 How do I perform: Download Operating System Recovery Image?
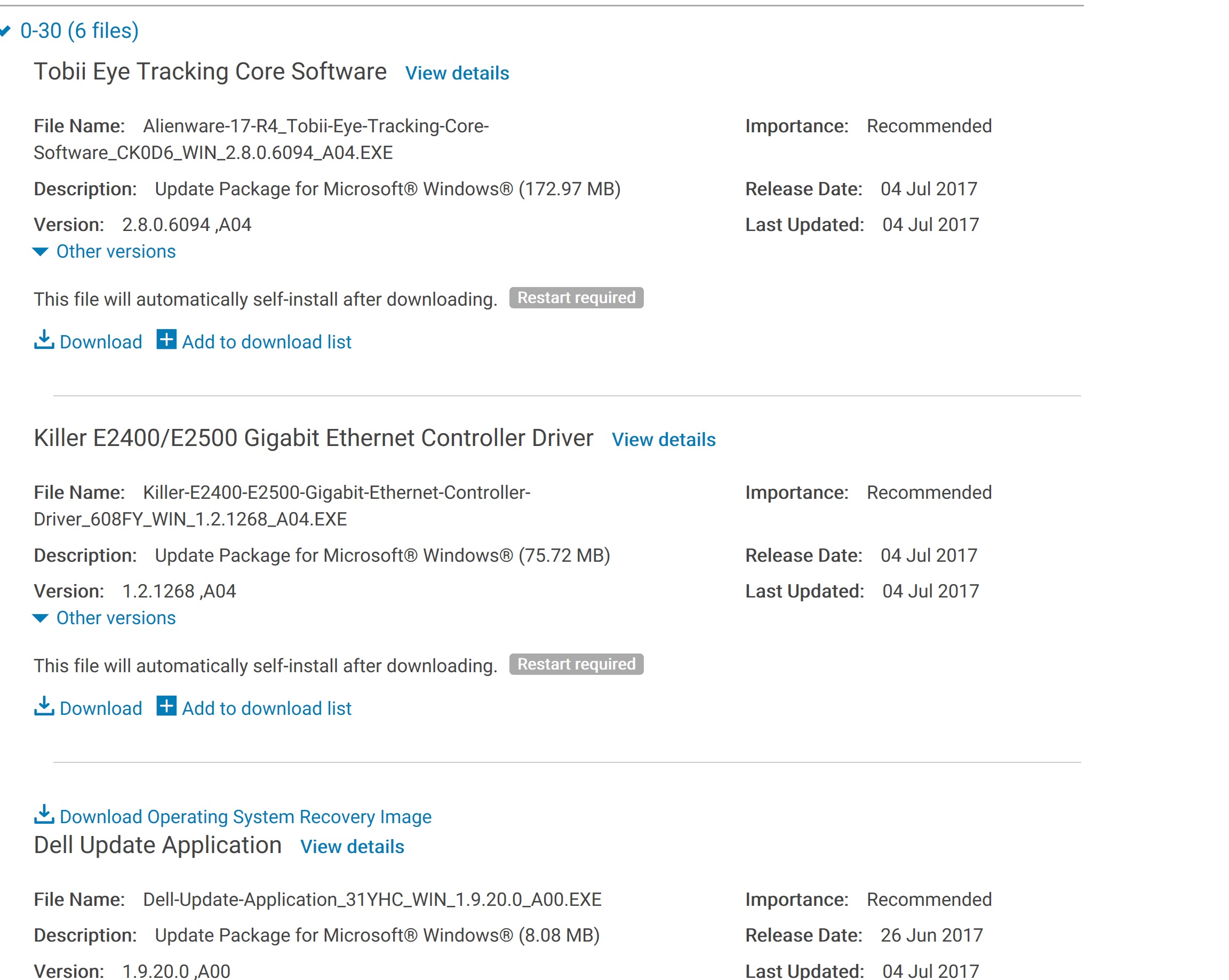pyautogui.click(x=245, y=817)
